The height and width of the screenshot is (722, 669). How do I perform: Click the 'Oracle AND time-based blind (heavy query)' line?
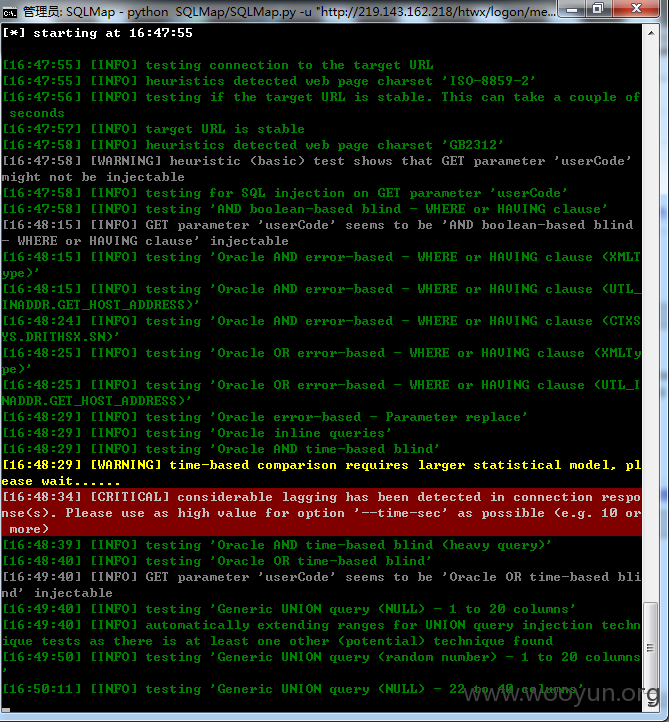pos(277,545)
